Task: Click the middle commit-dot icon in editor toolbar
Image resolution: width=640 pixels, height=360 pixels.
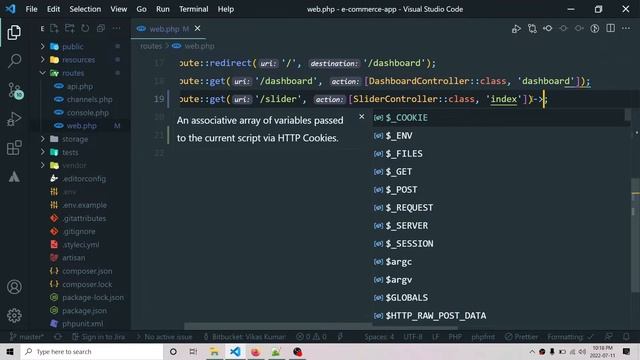Action: coord(563,29)
